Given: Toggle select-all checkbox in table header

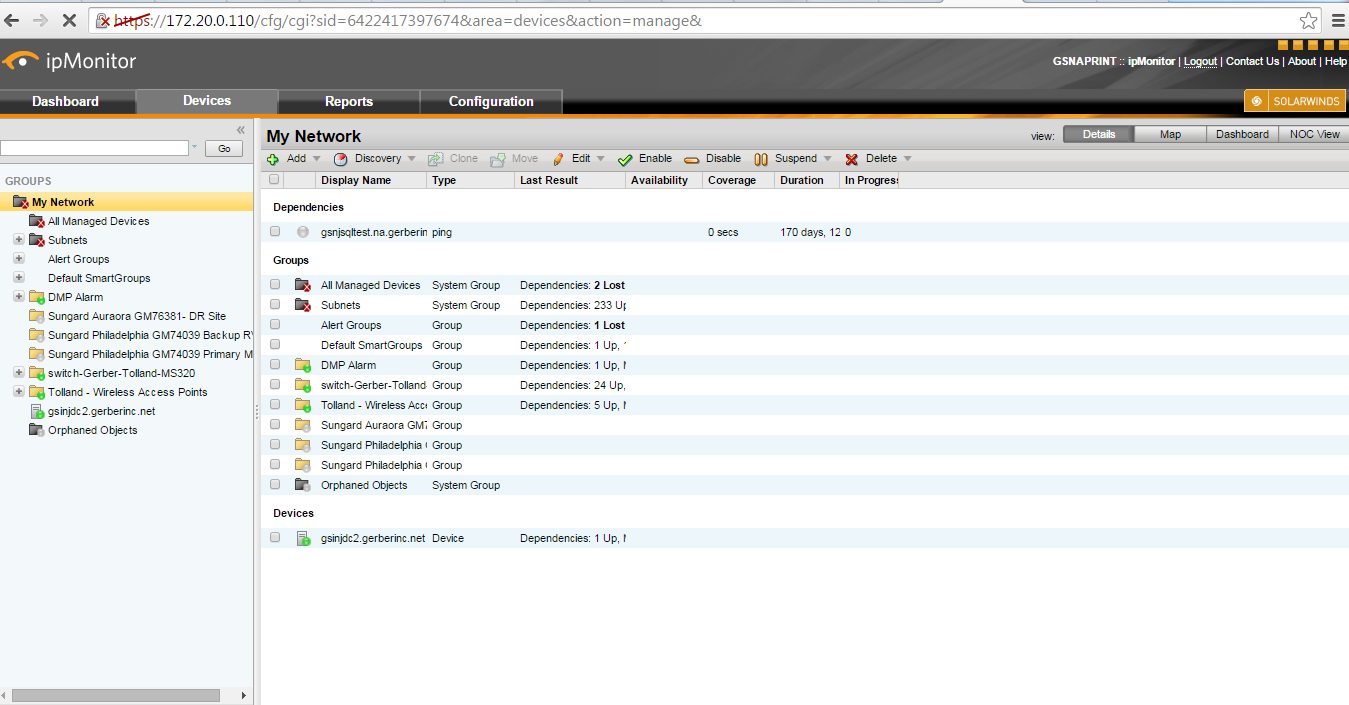Looking at the screenshot, I should tap(274, 180).
